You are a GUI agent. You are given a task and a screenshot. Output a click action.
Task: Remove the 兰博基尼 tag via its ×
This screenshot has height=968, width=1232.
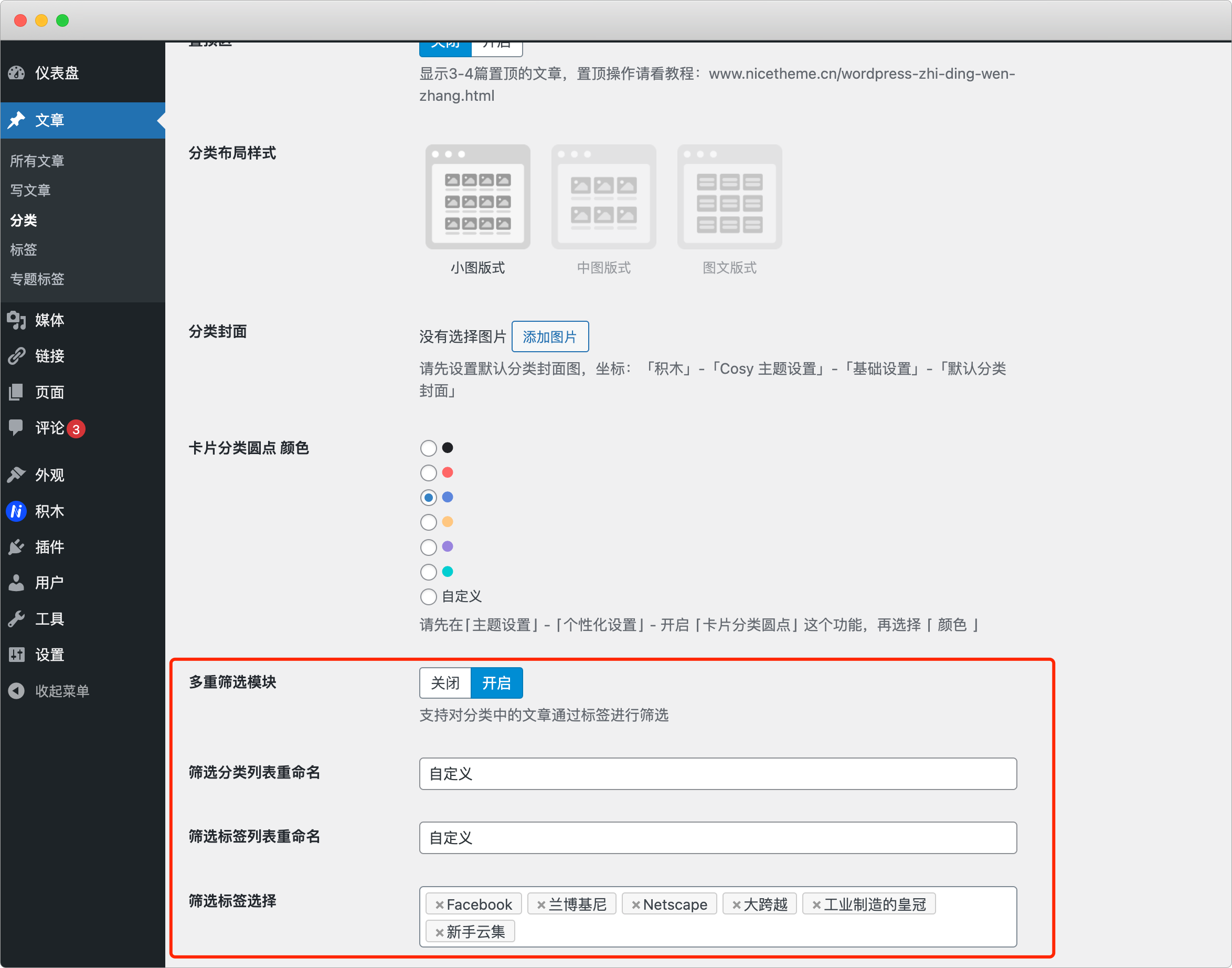pos(541,905)
